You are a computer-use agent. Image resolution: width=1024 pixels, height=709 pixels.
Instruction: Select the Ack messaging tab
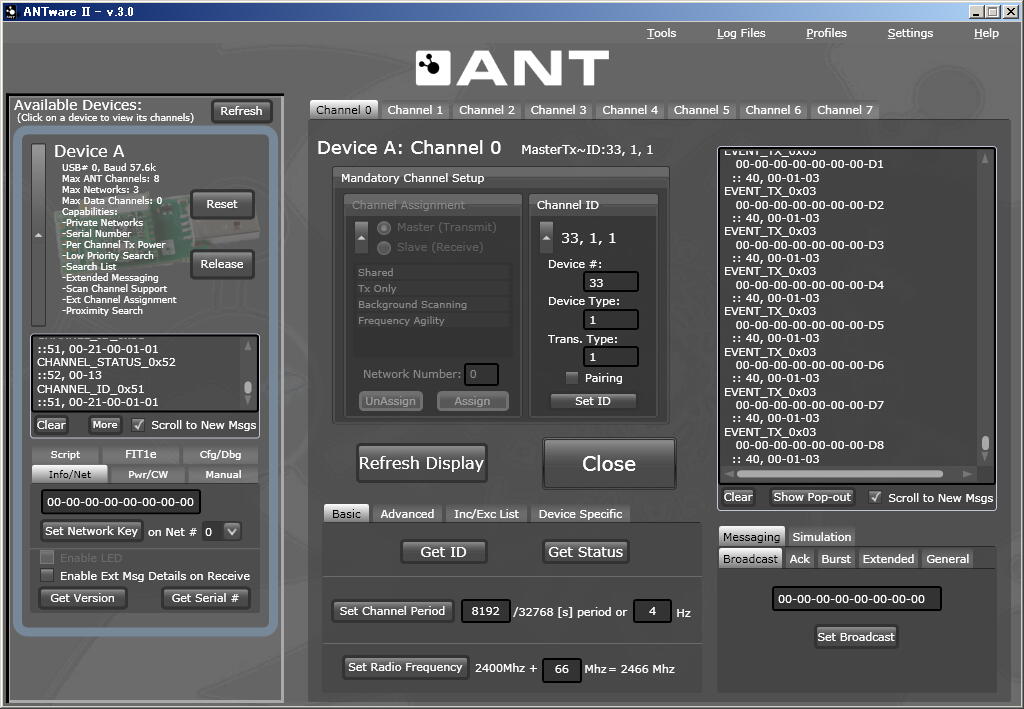point(799,559)
